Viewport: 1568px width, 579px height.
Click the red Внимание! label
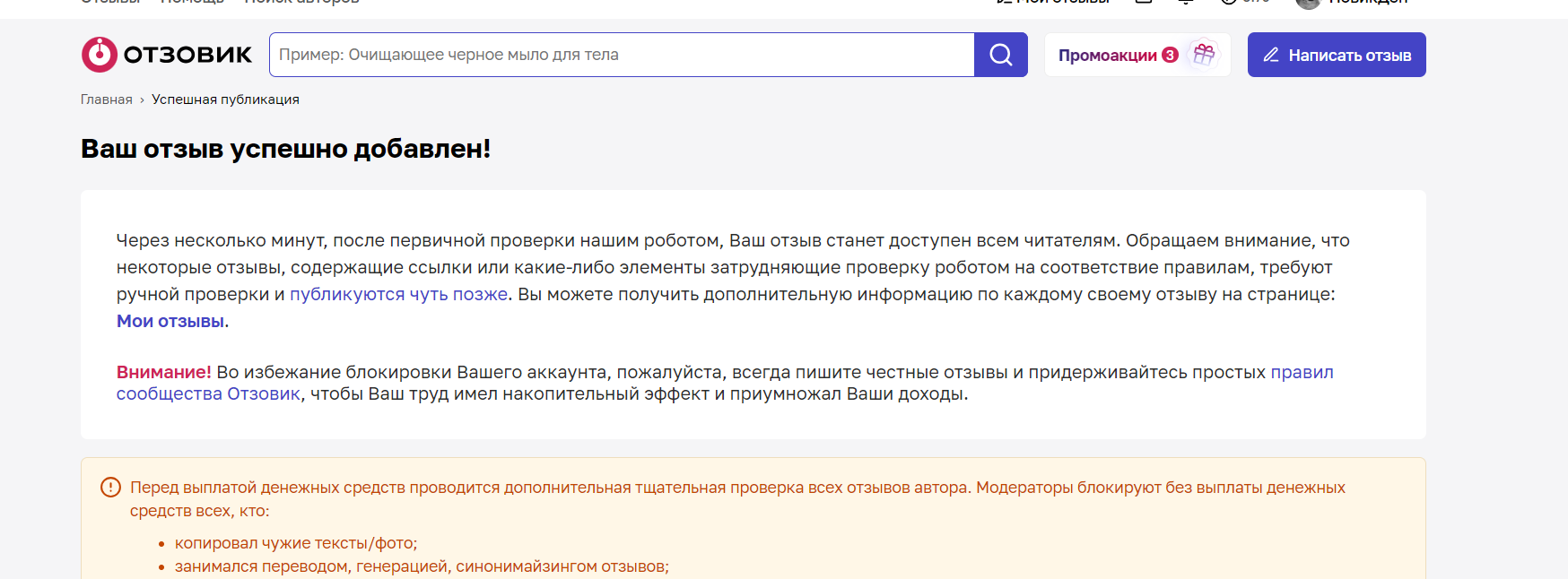pos(164,372)
